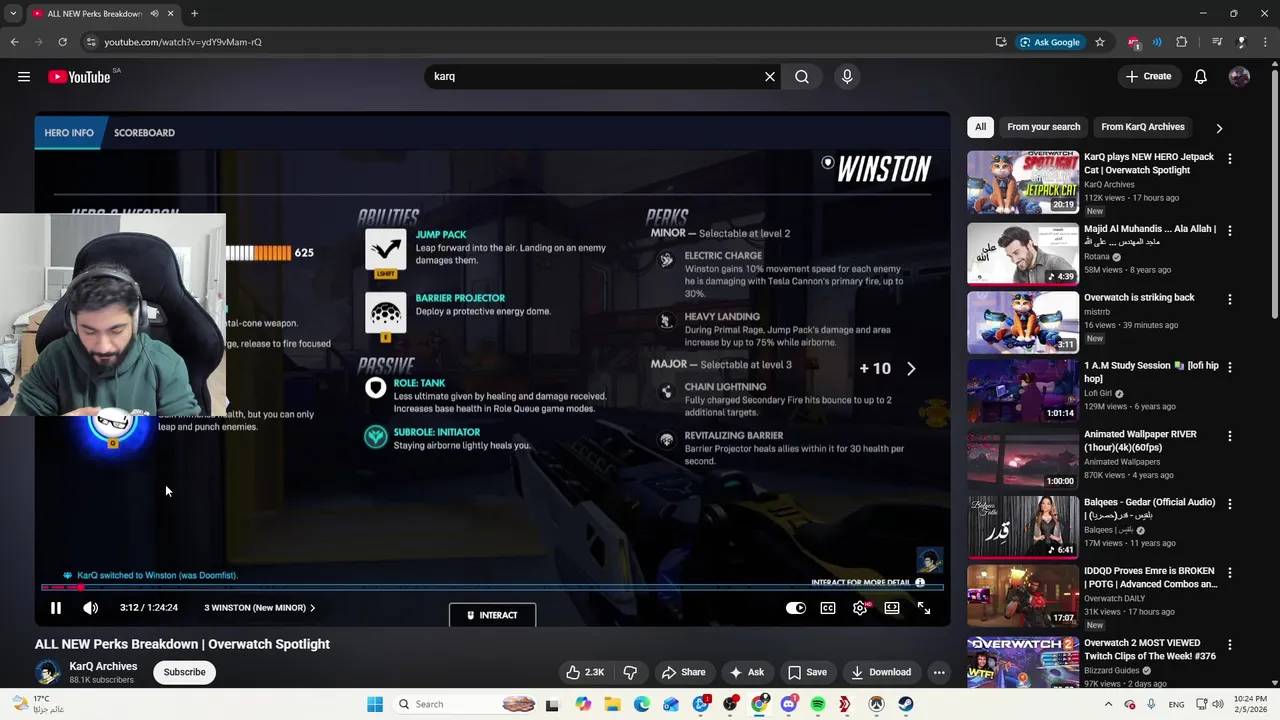Screen dimensions: 1280x720
Task: Open options for Balqees - Gedar video
Action: pos(1230,504)
